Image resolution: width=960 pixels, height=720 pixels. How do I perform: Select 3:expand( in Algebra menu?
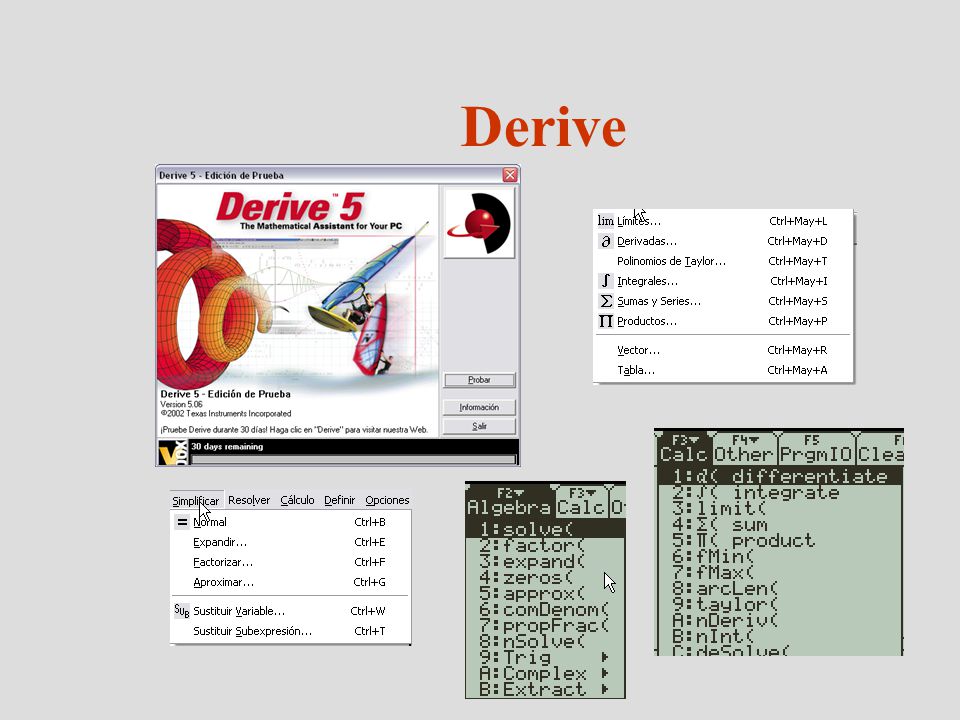546,561
